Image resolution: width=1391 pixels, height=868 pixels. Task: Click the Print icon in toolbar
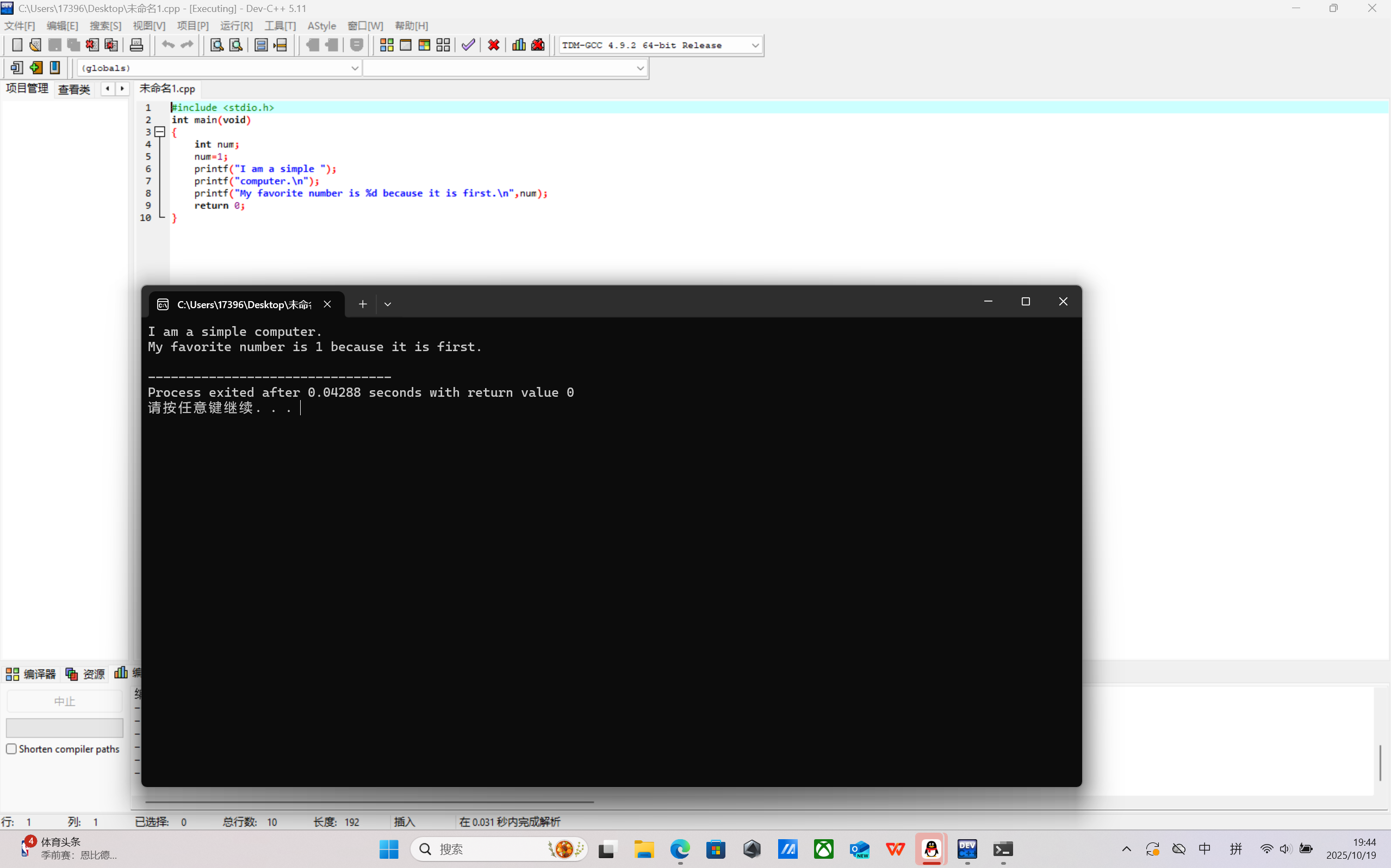[136, 45]
